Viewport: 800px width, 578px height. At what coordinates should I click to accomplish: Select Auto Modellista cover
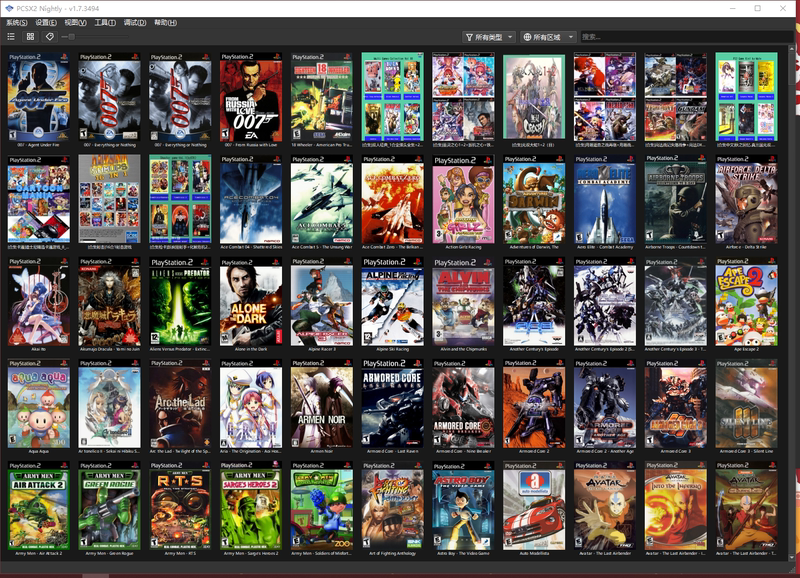pyautogui.click(x=534, y=506)
